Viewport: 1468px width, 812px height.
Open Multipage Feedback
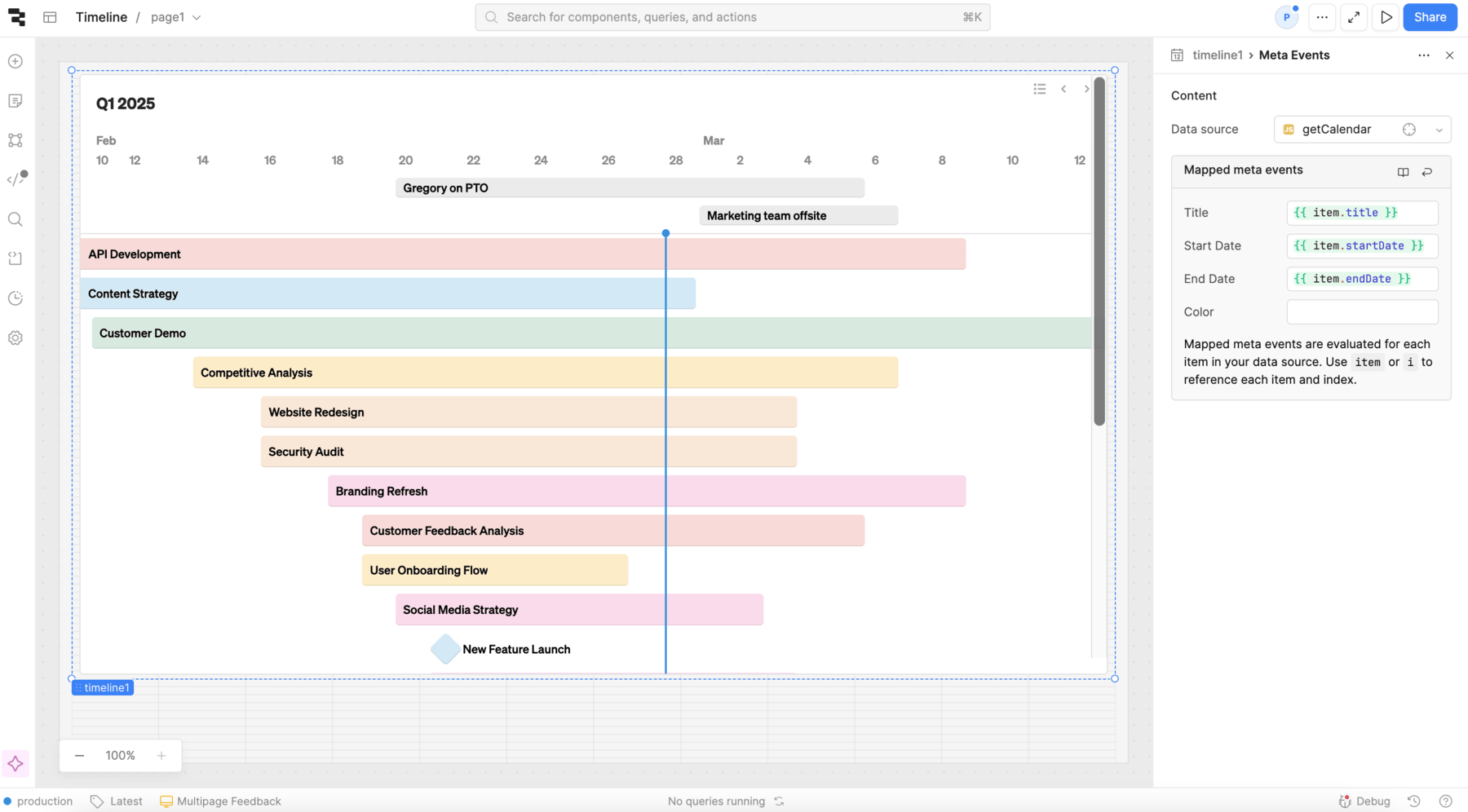(220, 801)
